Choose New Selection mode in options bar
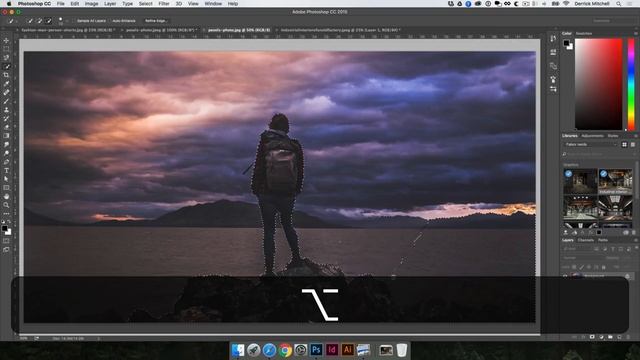Image resolution: width=640 pixels, height=360 pixels. (30, 20)
